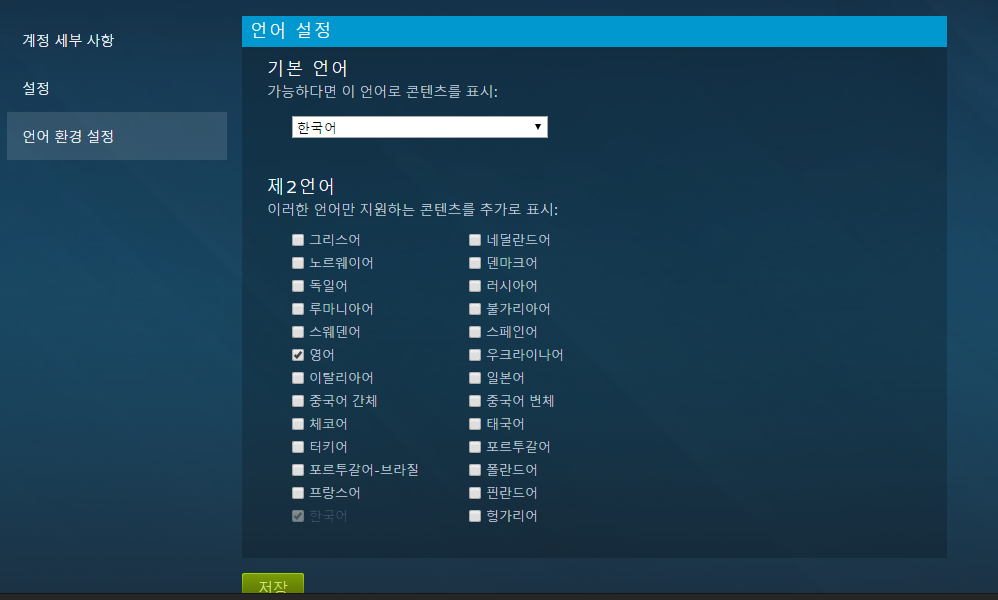
Task: Open the 설정 sidebar item
Action: coord(36,88)
